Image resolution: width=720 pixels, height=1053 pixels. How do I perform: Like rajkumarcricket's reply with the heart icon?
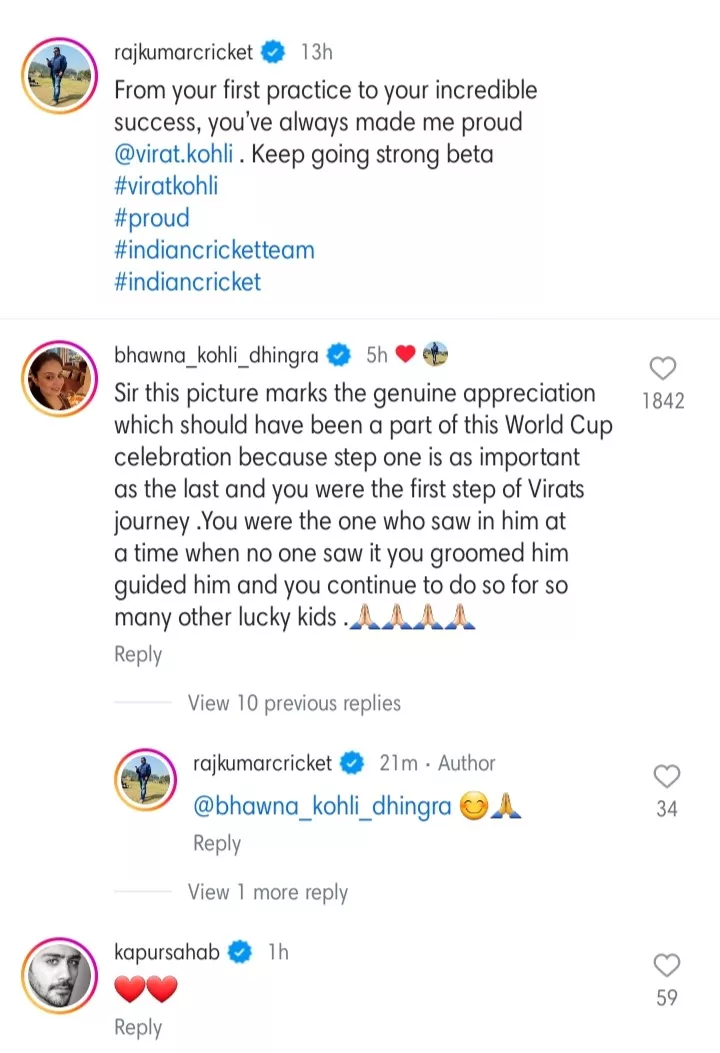[666, 776]
